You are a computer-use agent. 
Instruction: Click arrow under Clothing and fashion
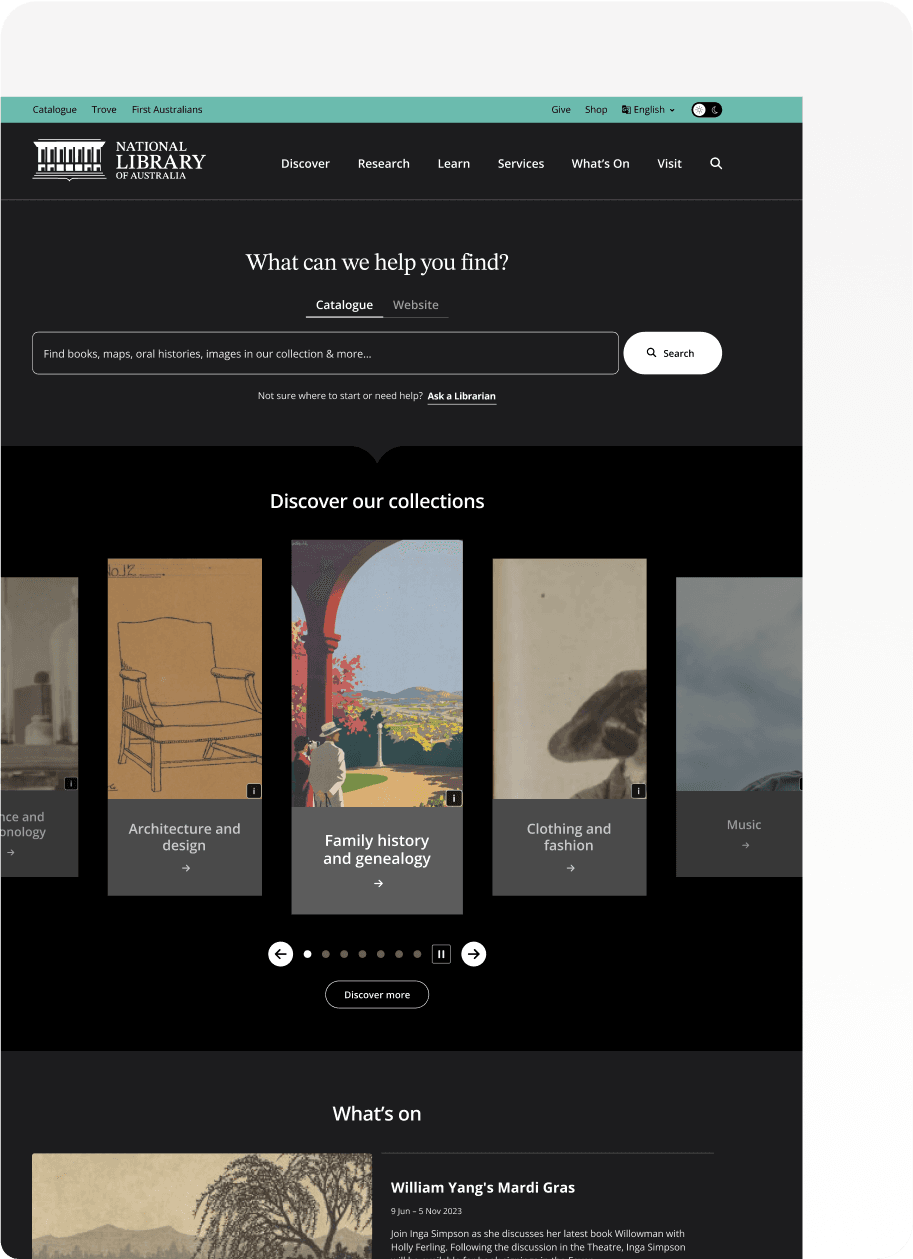[570, 868]
